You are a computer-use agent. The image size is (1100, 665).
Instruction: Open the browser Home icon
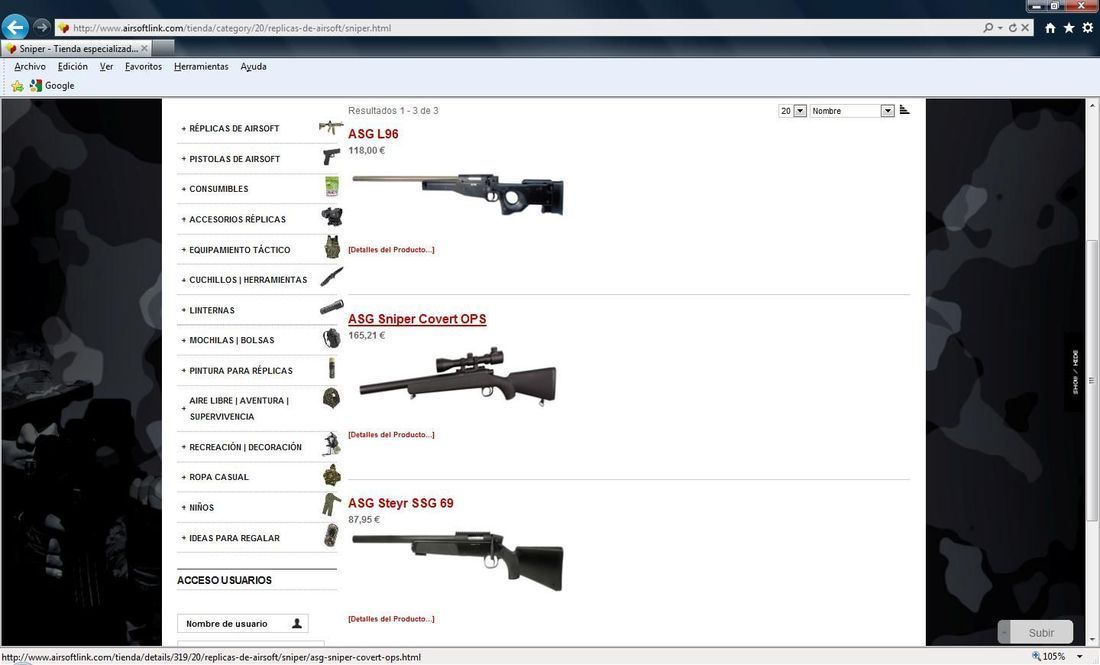click(1050, 28)
